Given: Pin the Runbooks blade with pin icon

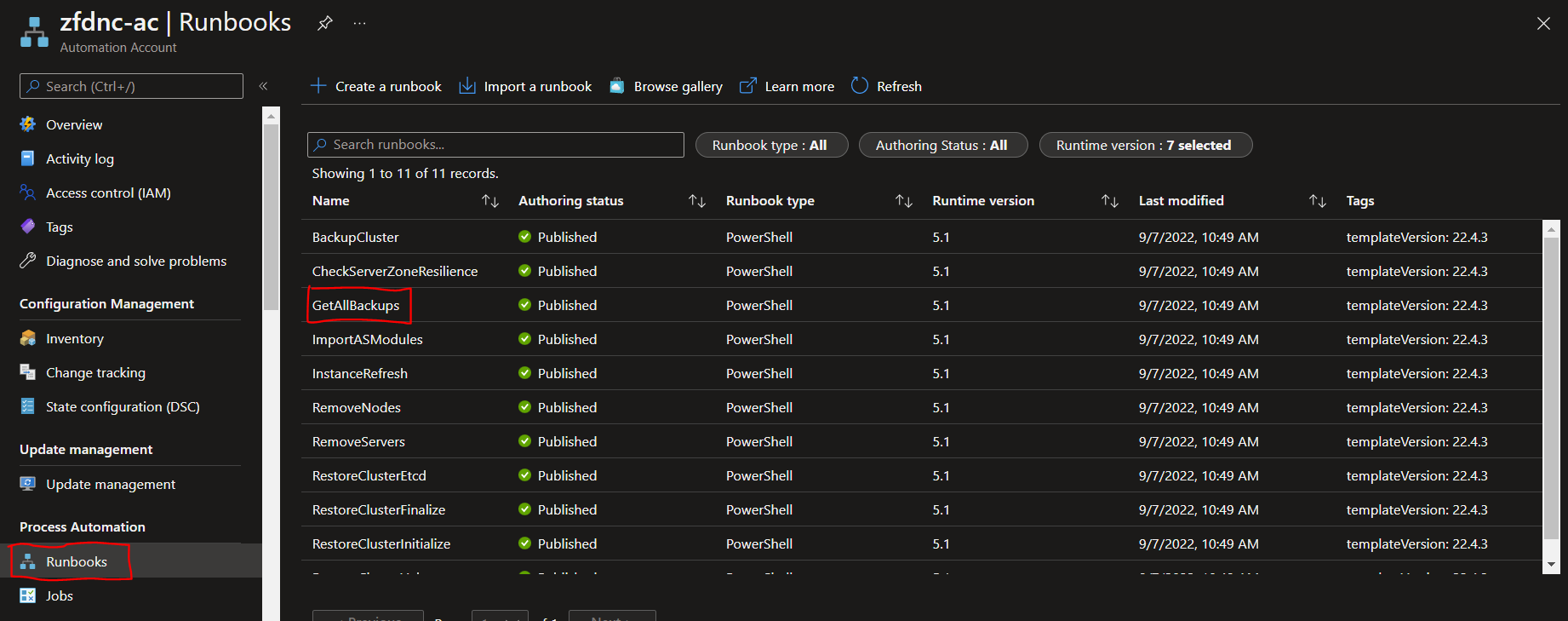Looking at the screenshot, I should click(324, 23).
